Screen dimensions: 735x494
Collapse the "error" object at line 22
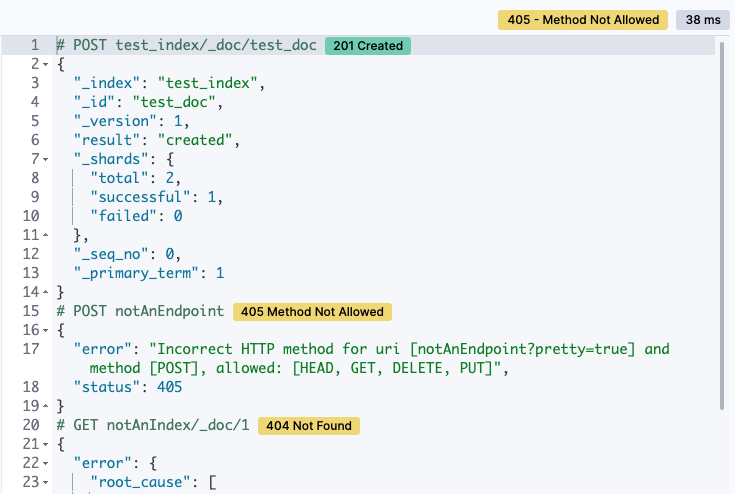46,463
